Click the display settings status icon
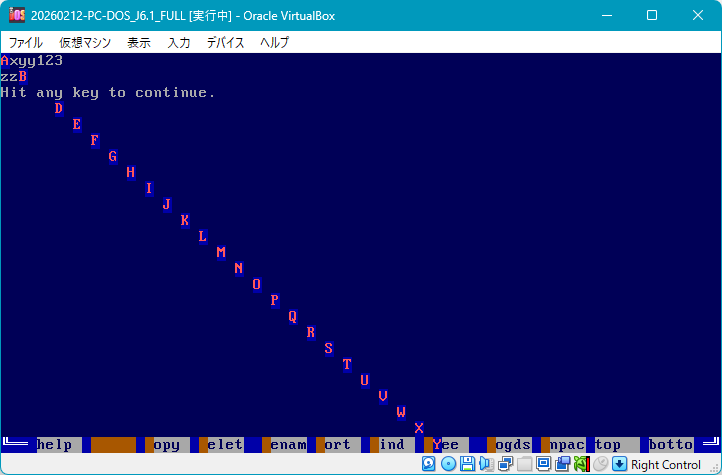Image resolution: width=722 pixels, height=475 pixels. coord(544,464)
